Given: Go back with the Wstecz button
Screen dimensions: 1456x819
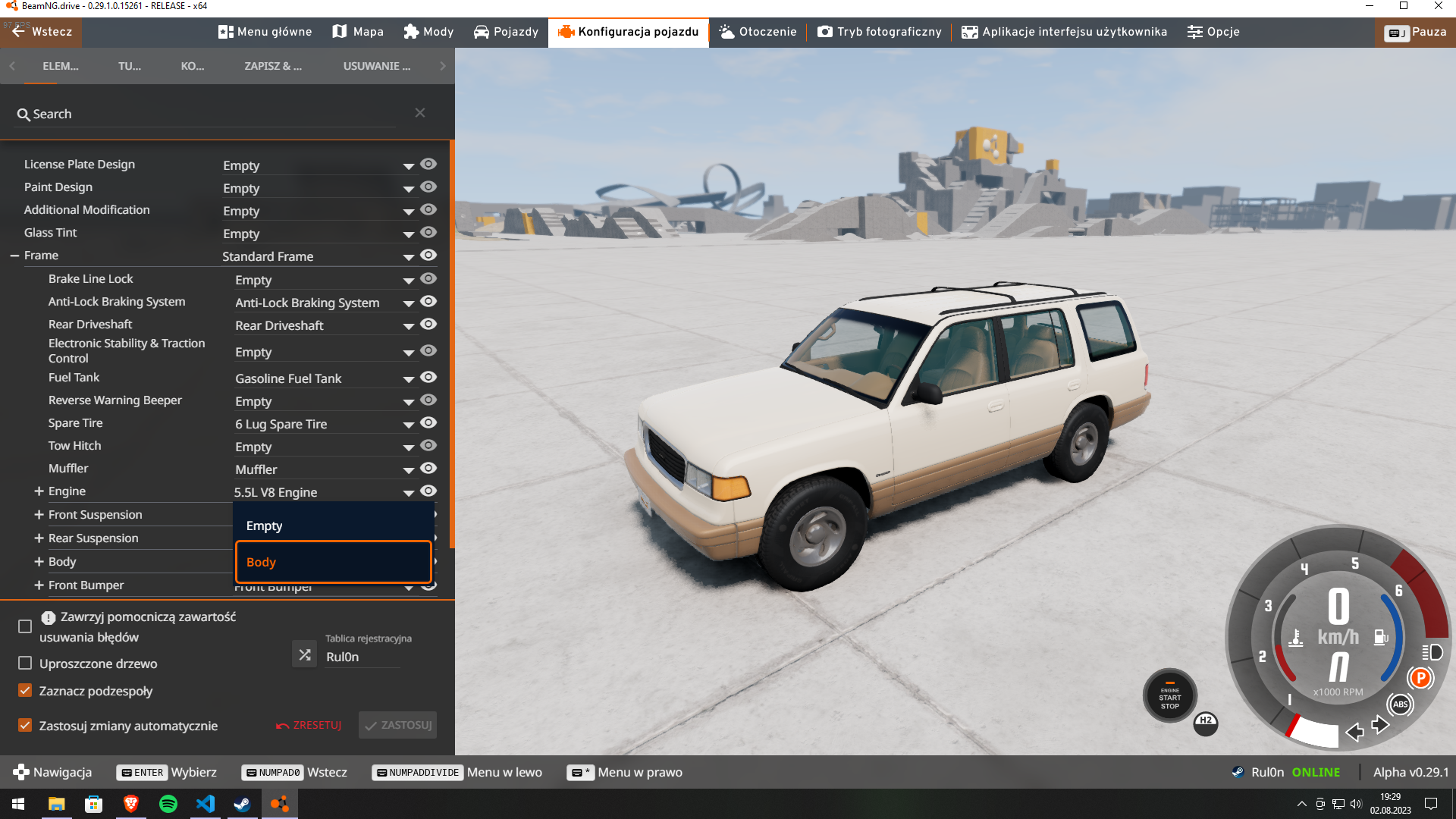Looking at the screenshot, I should [x=42, y=32].
